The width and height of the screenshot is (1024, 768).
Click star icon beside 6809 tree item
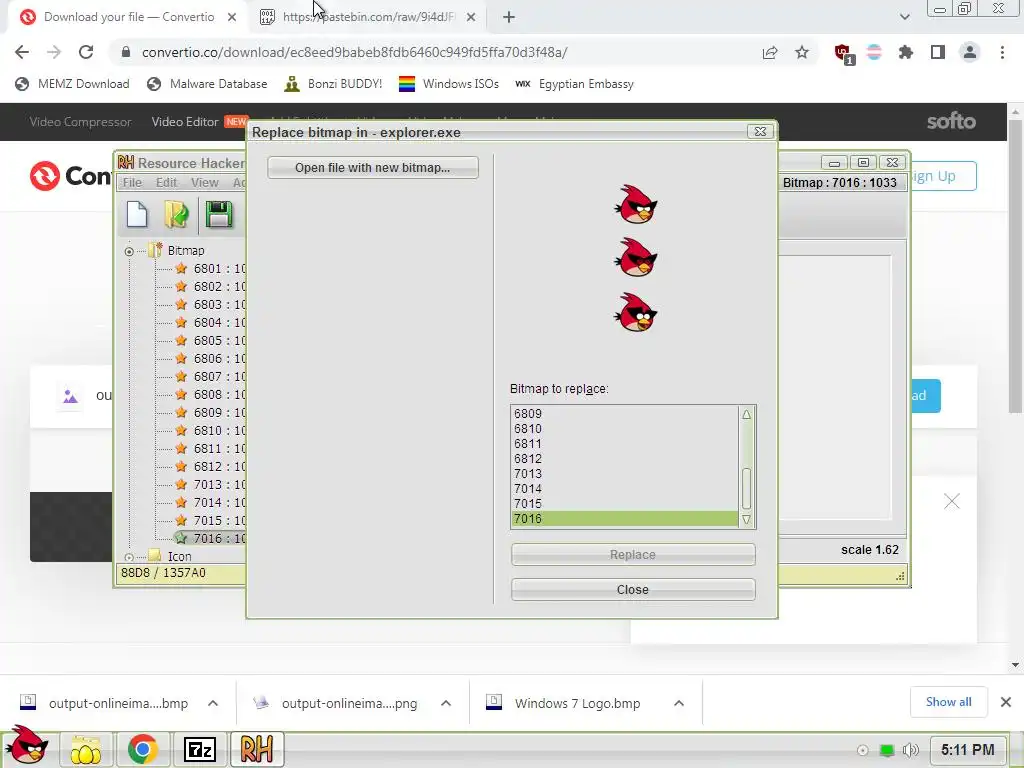click(181, 413)
